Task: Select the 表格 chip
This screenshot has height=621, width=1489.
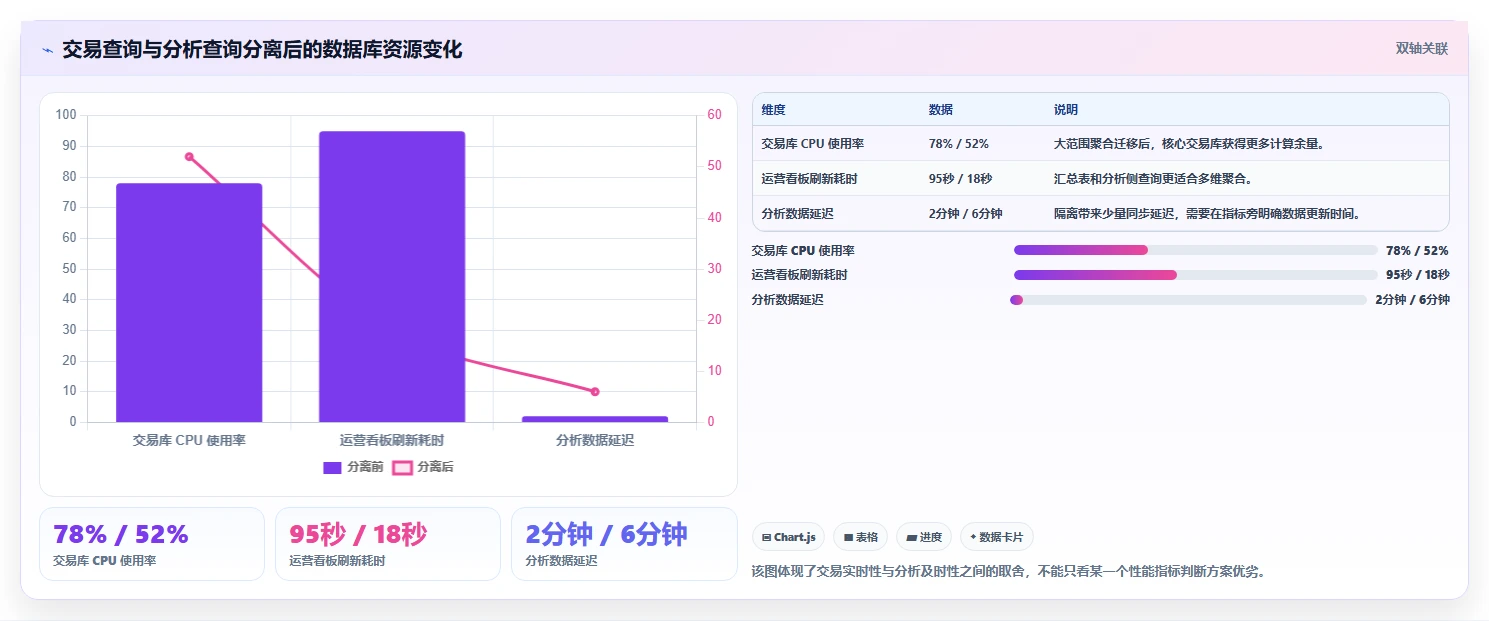Action: 861,537
